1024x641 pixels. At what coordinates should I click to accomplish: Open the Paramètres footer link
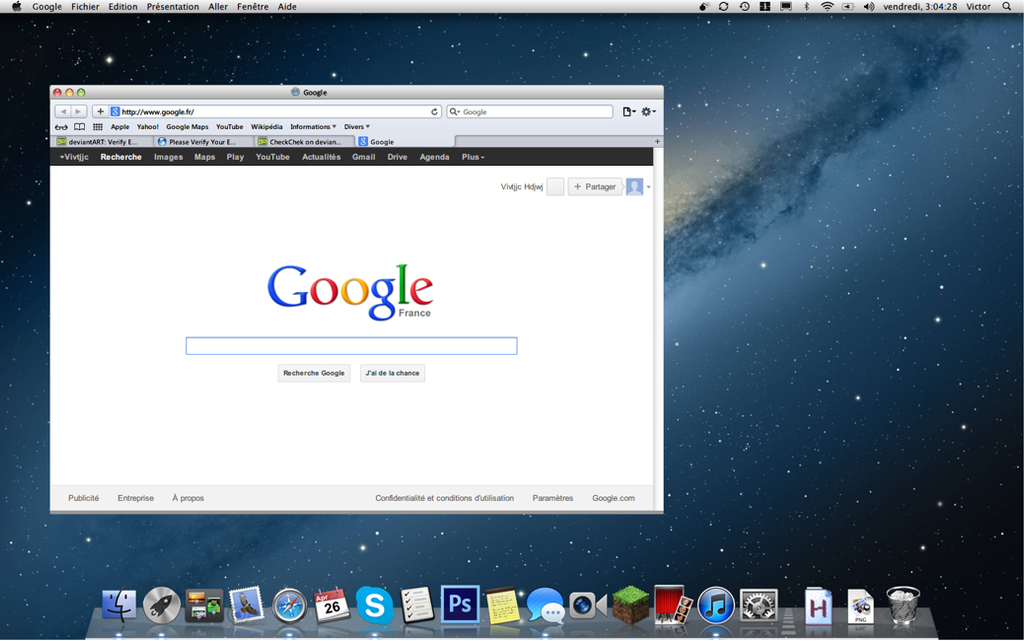click(x=552, y=498)
